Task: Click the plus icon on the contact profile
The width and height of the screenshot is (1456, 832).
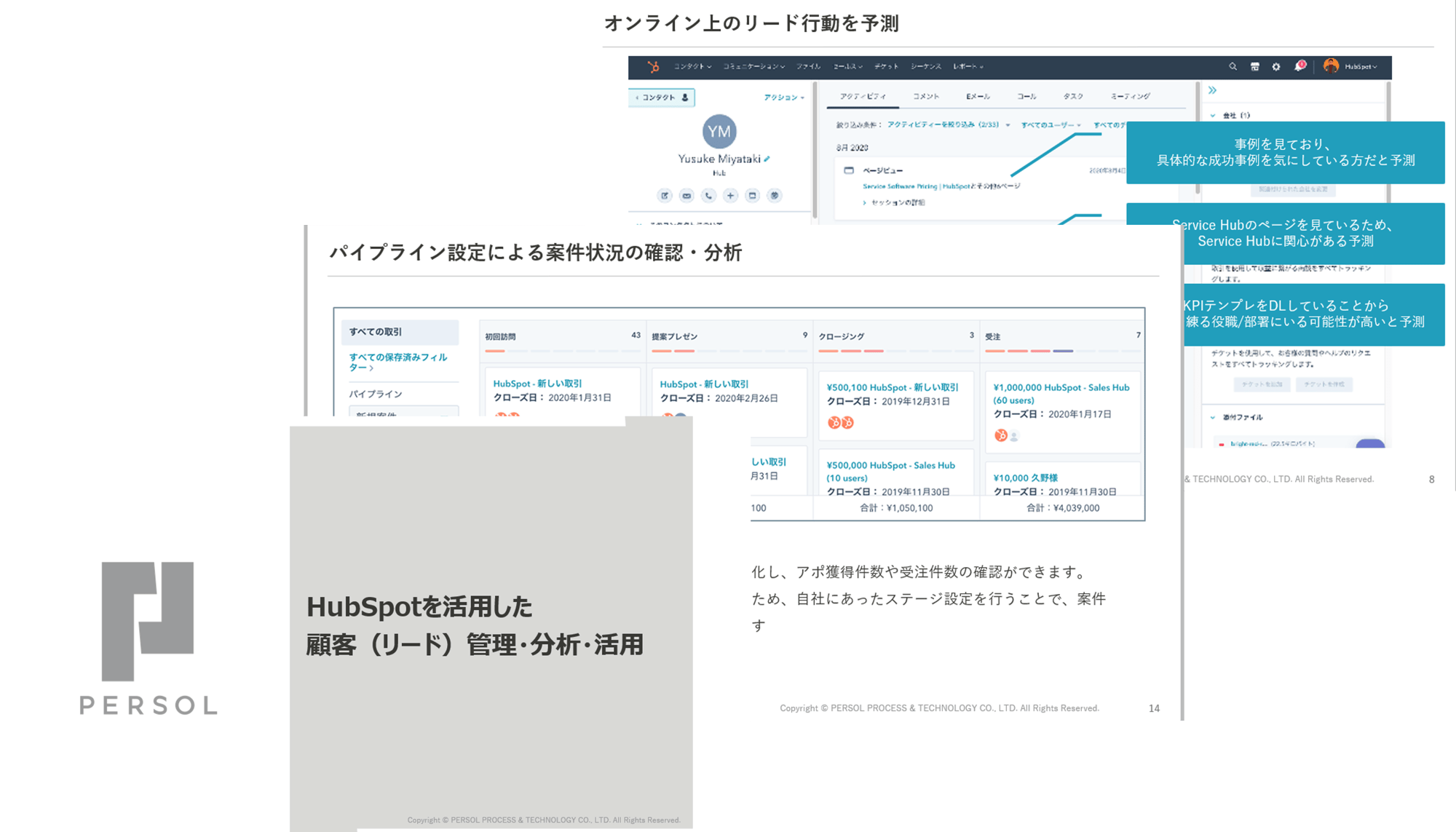Action: 730,196
